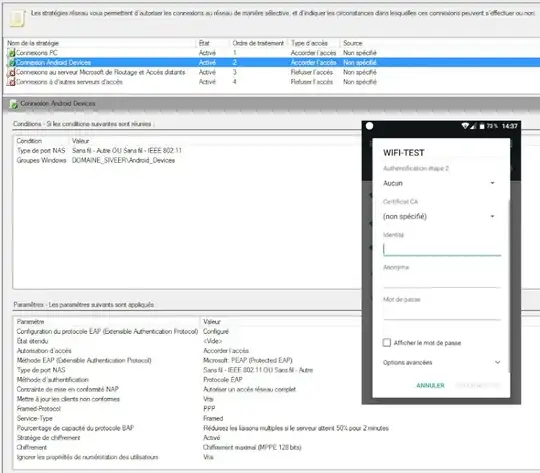
Task: Open the Authentification étape 2 dropdown
Action: (x=439, y=183)
